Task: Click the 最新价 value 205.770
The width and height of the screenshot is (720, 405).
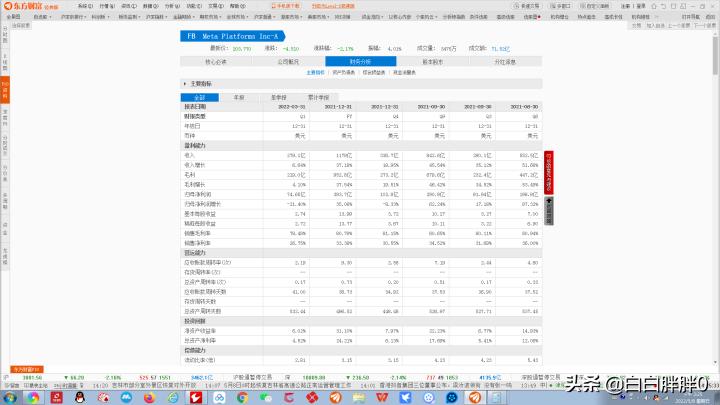Action: click(242, 49)
